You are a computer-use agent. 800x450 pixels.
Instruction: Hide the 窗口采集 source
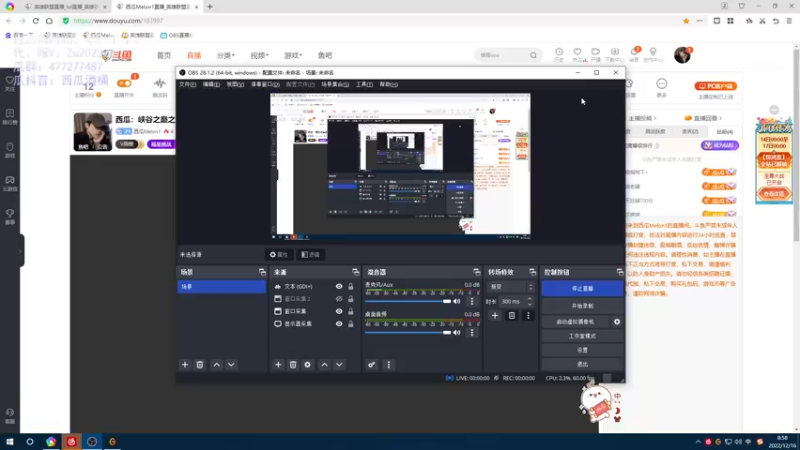(339, 311)
